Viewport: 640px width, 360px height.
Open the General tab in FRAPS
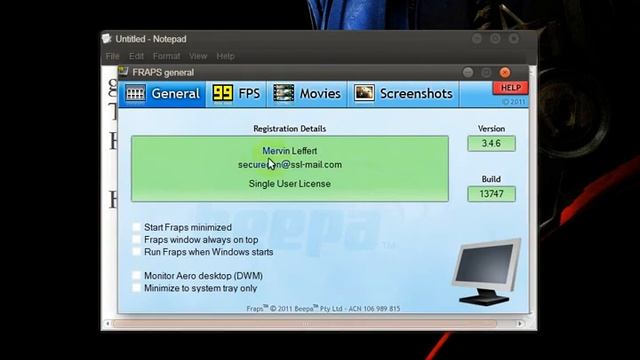click(162, 94)
